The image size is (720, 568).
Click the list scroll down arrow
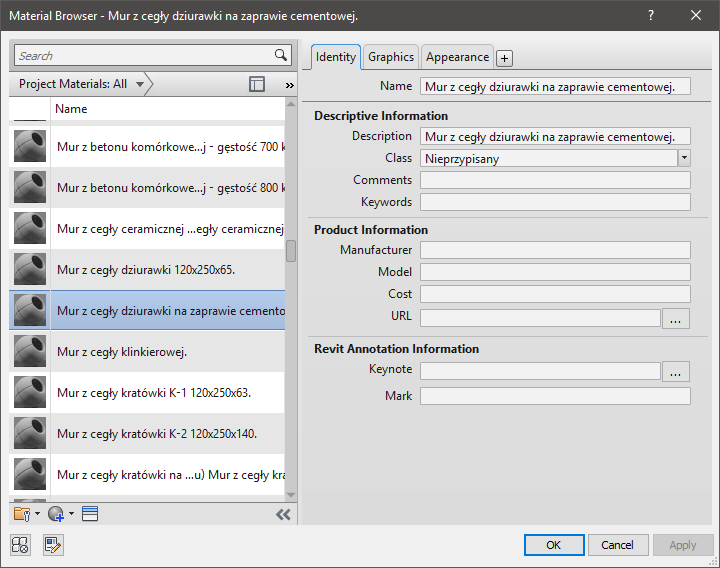pos(291,495)
